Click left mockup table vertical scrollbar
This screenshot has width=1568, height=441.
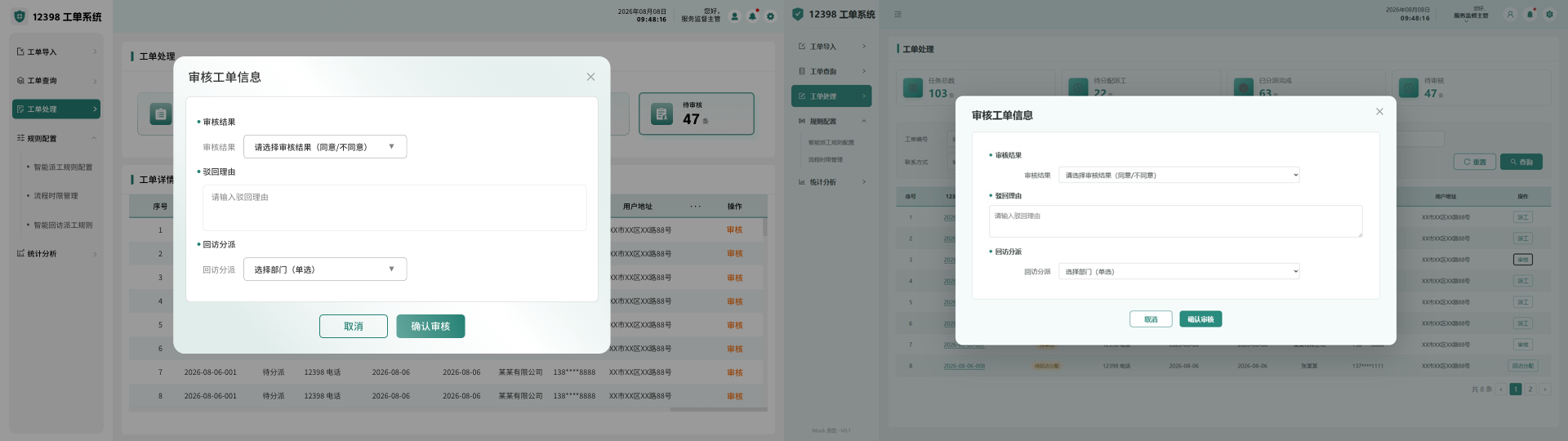[x=765, y=227]
